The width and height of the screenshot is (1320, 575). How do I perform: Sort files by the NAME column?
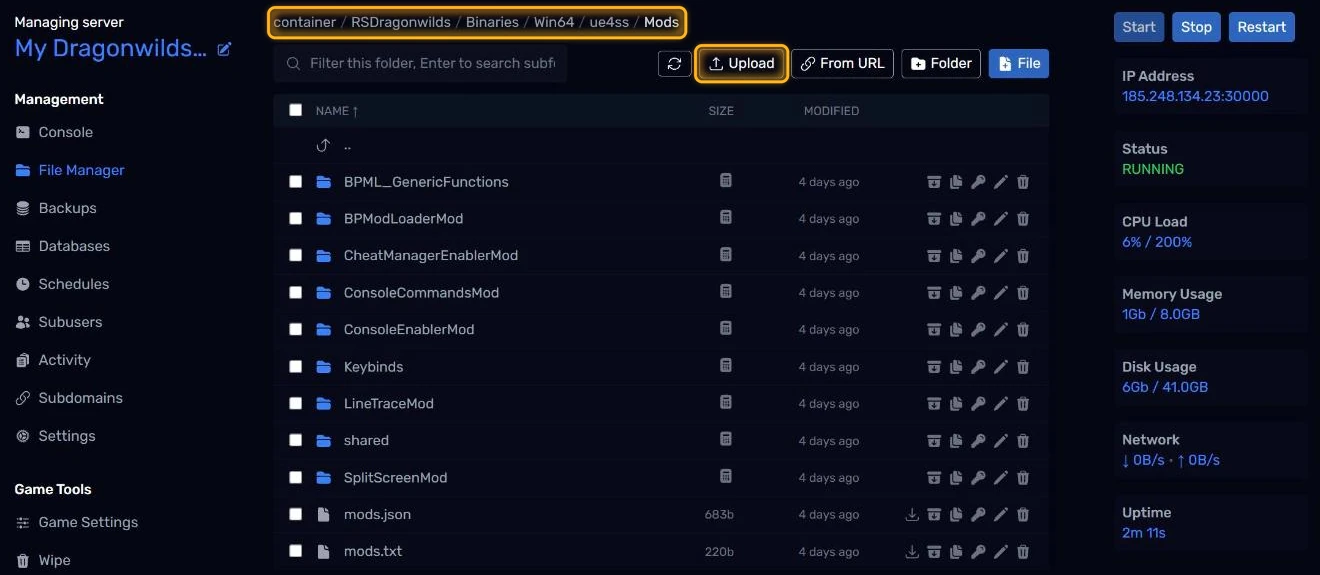coord(337,111)
